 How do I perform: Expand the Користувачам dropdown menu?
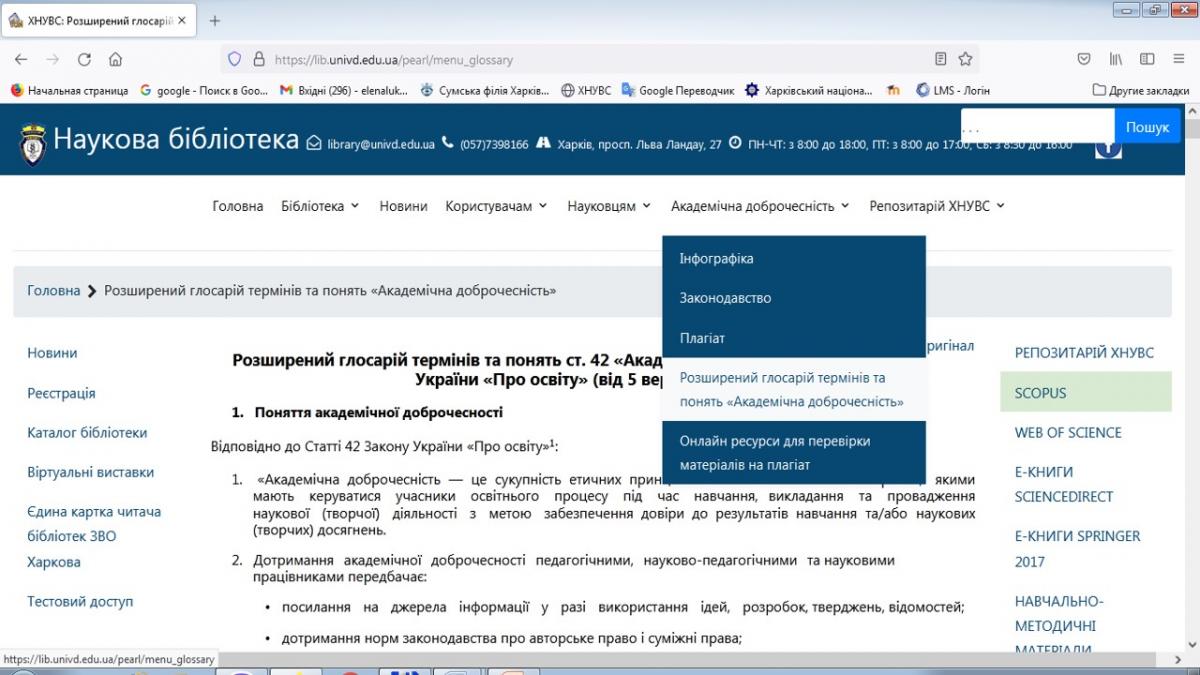click(x=496, y=206)
